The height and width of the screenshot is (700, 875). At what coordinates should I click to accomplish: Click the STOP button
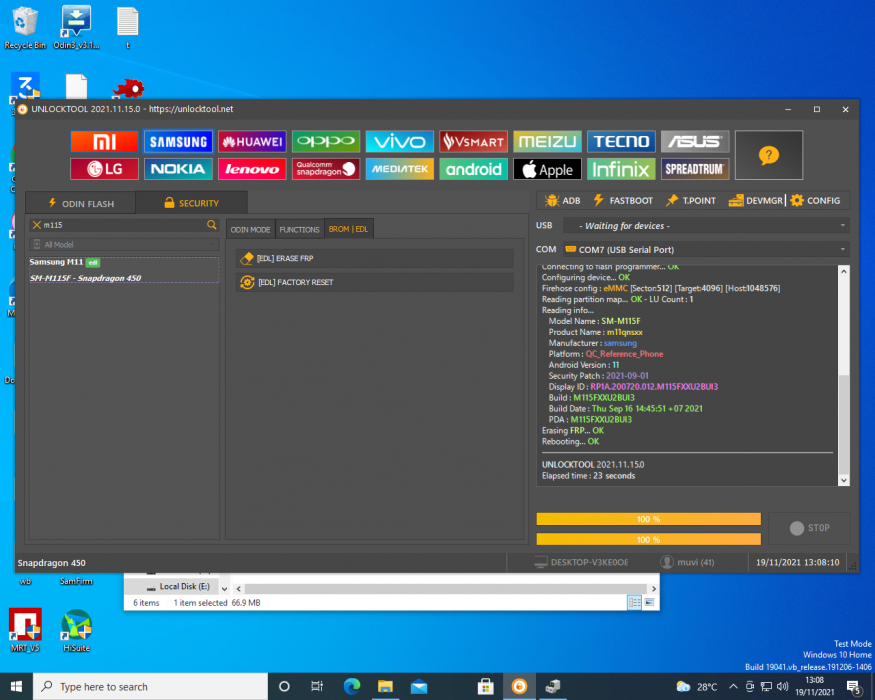[809, 528]
